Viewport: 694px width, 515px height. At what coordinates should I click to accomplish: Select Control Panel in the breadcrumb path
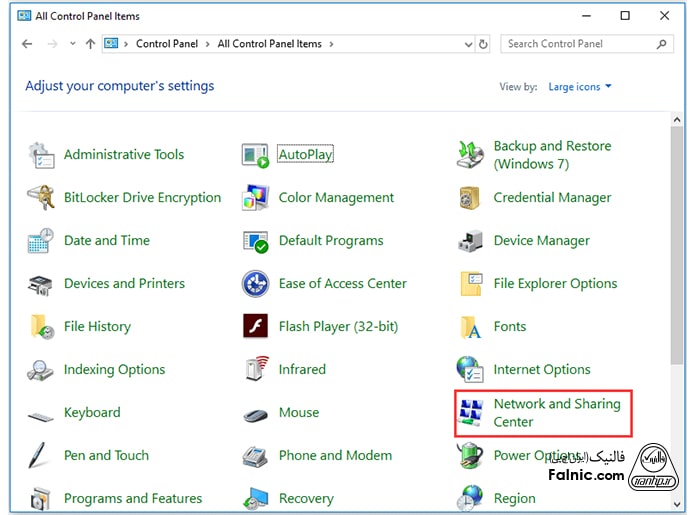point(167,44)
